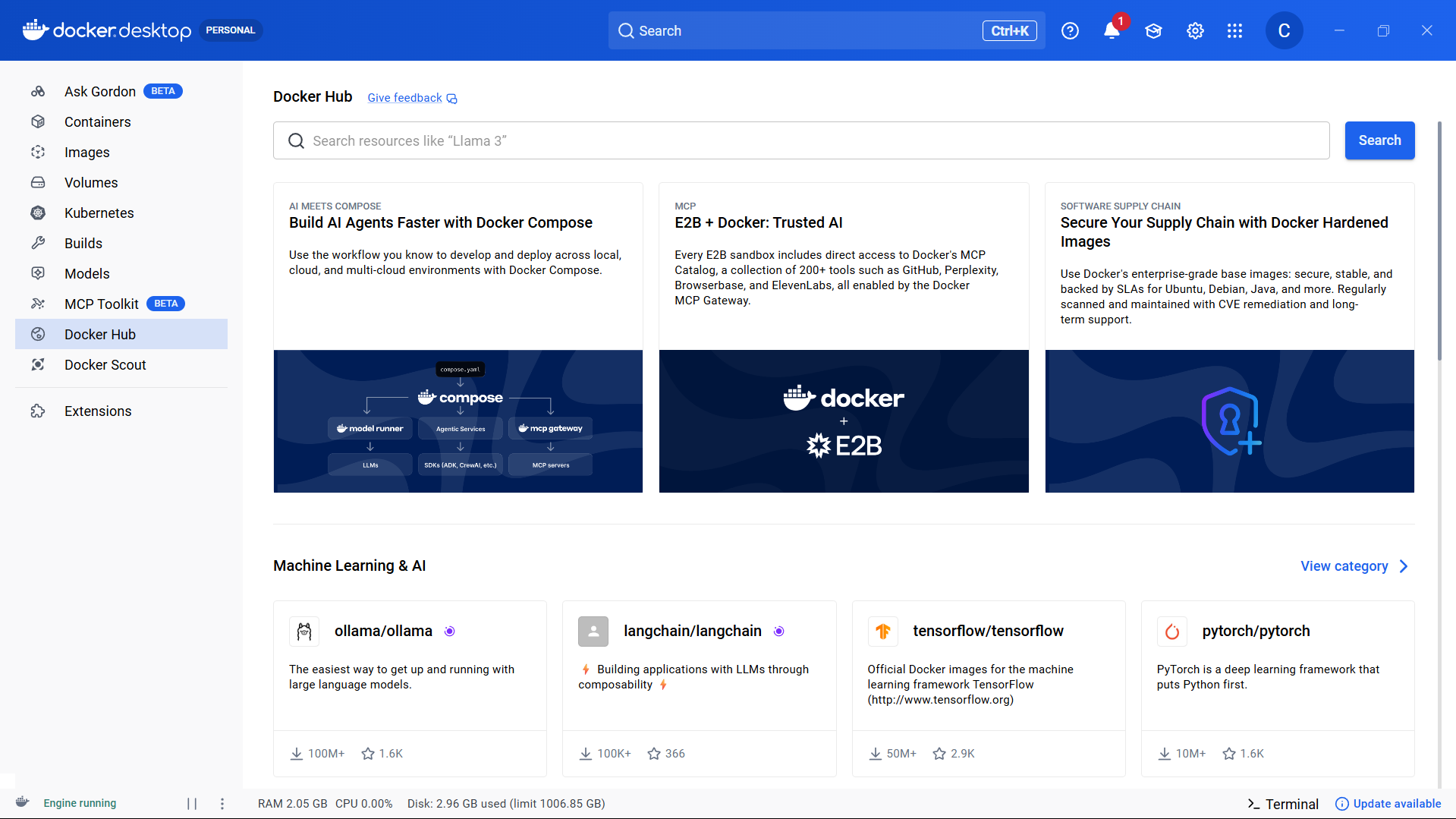The image size is (1456, 819).
Task: Open E2B + Docker: Trusted AI article
Action: [x=759, y=222]
